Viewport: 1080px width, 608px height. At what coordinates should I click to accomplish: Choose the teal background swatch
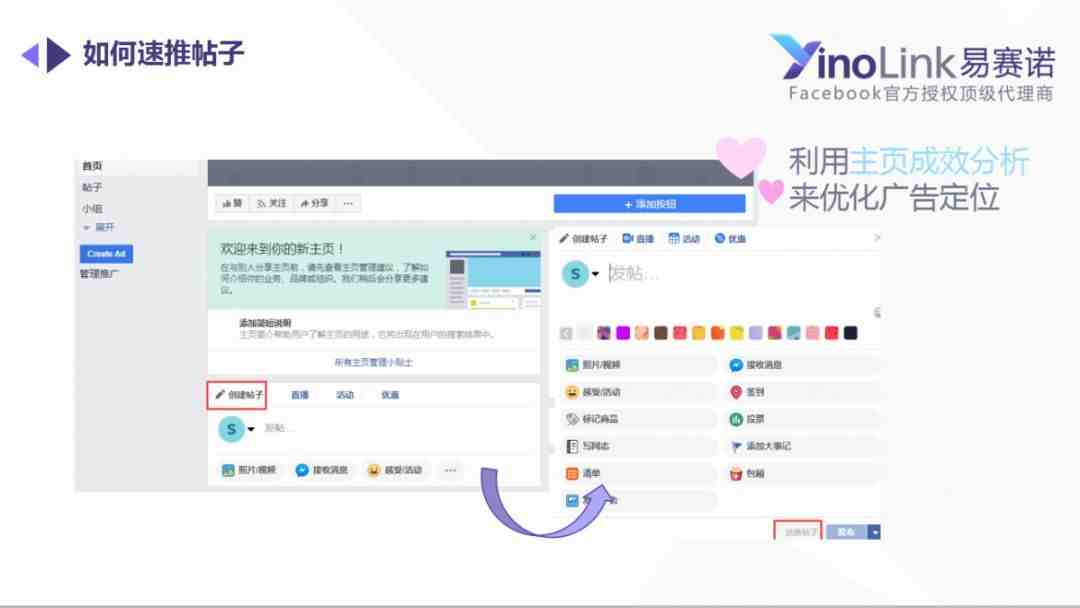pos(793,333)
